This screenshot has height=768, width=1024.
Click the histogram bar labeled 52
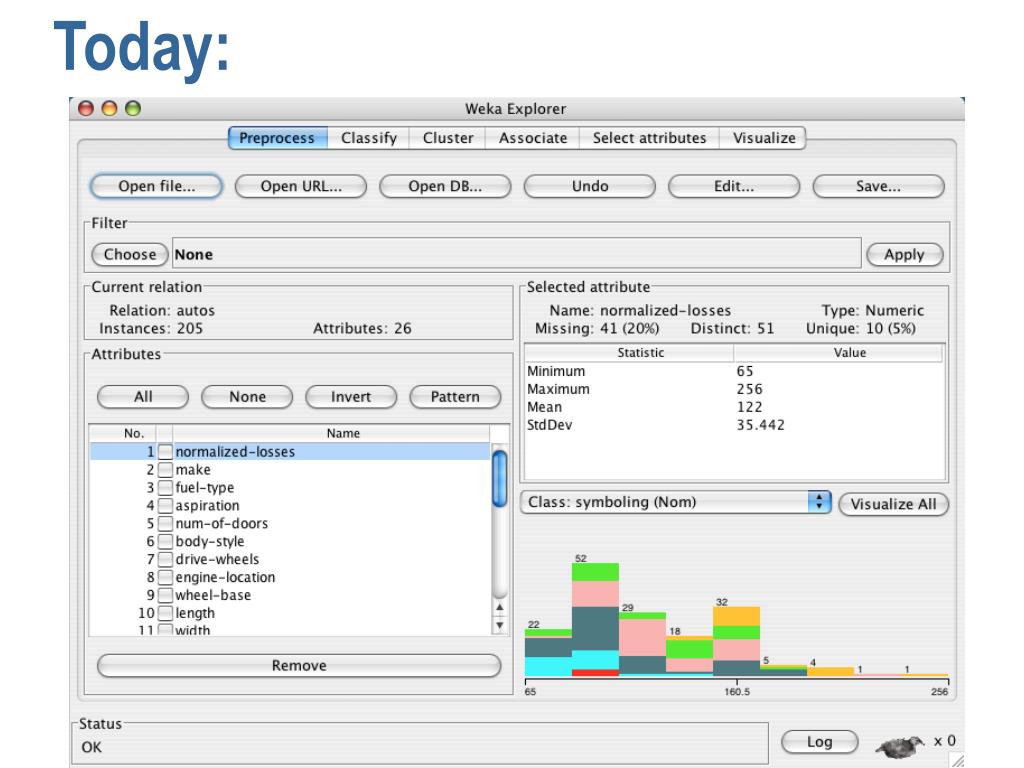point(595,619)
